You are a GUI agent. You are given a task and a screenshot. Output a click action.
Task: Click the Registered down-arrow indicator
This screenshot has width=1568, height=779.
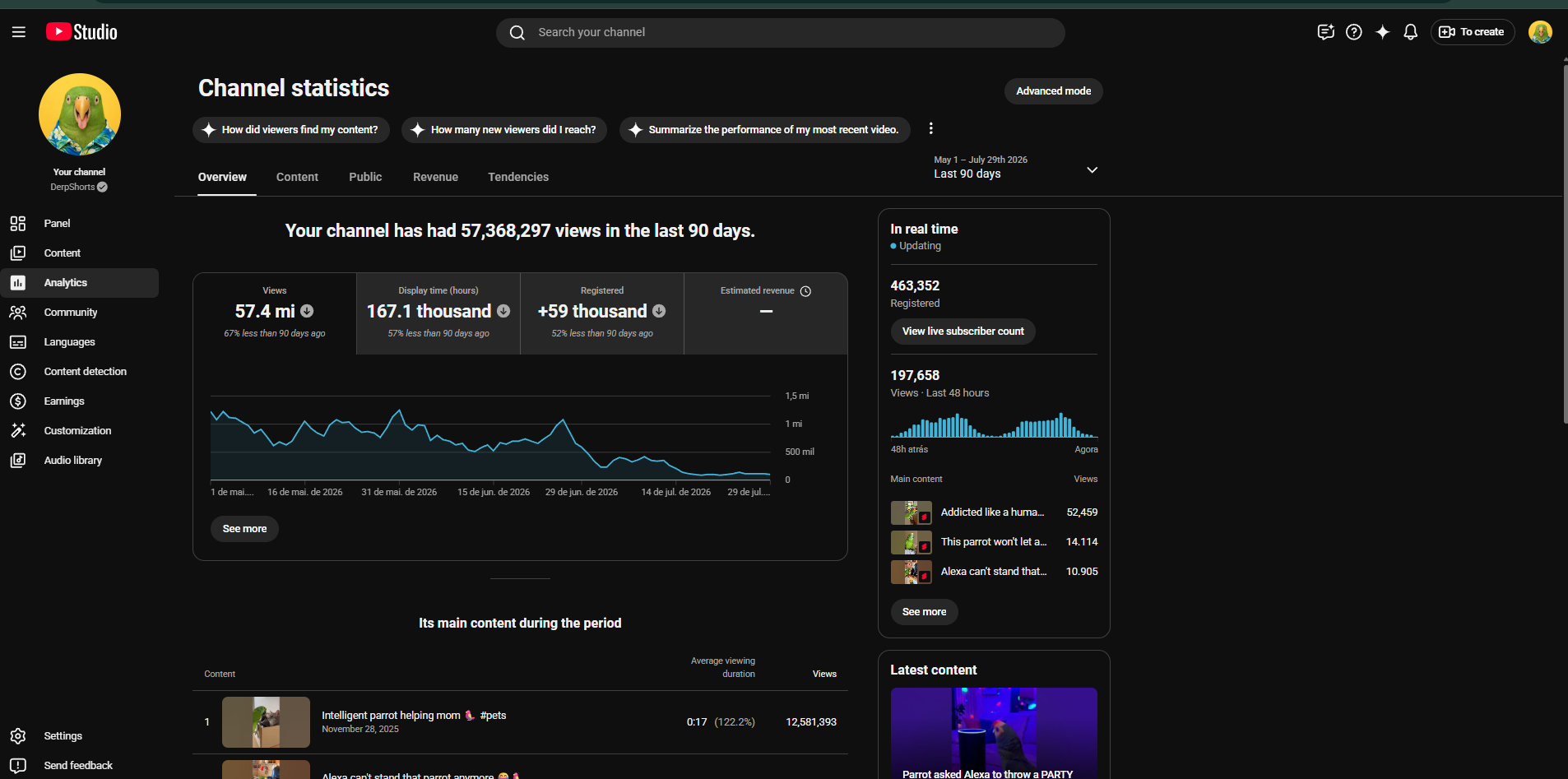click(x=659, y=311)
